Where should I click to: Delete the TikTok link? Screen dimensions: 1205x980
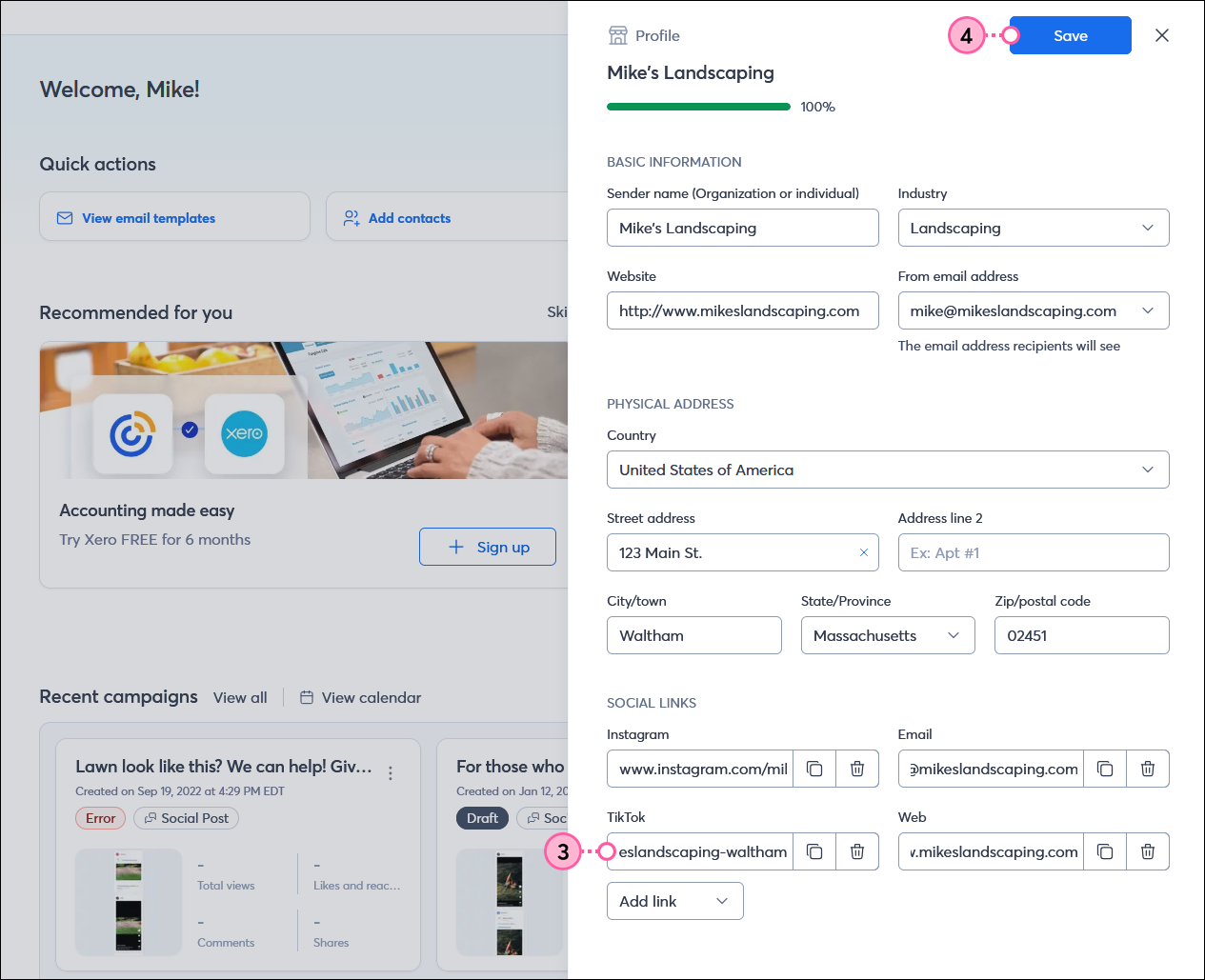click(x=857, y=851)
